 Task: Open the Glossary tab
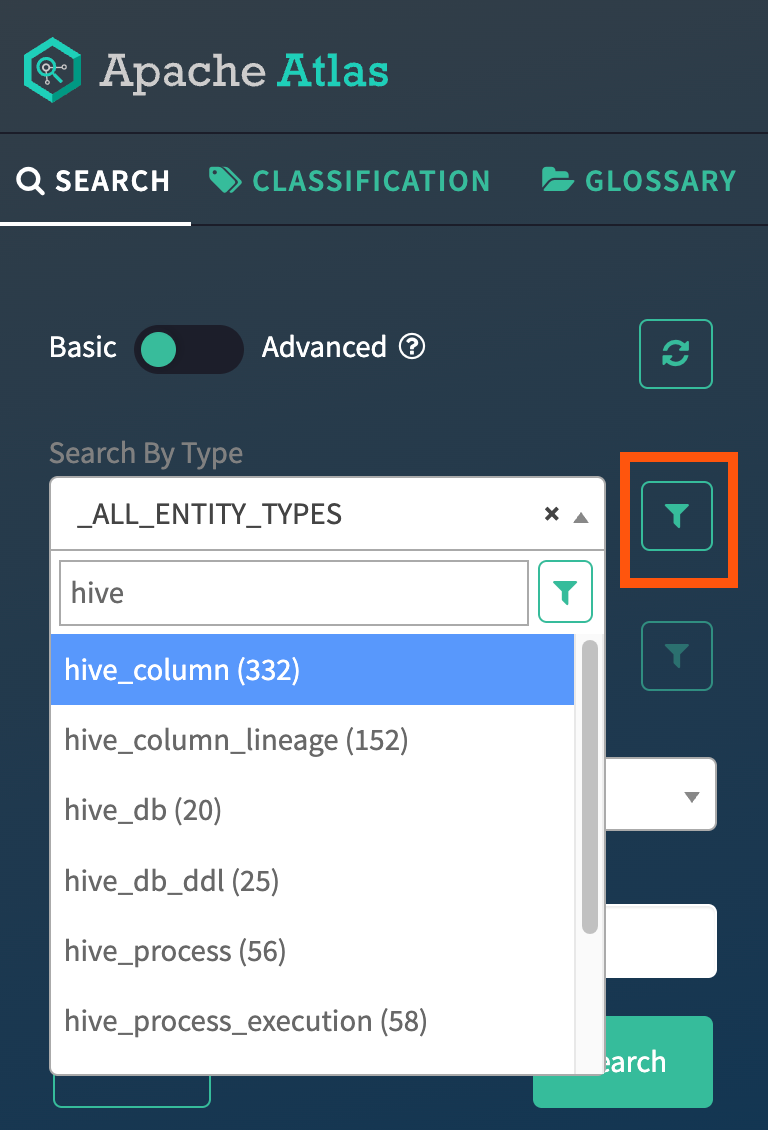(639, 181)
